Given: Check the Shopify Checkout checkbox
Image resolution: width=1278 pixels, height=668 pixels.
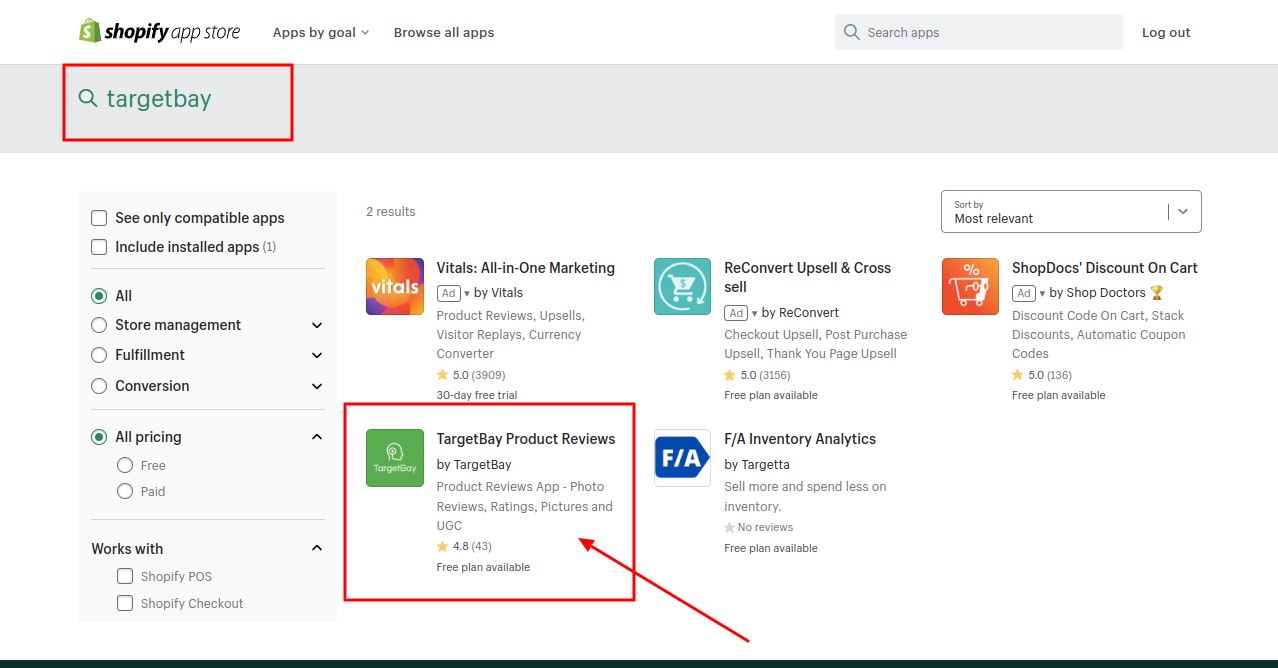Looking at the screenshot, I should [x=125, y=603].
